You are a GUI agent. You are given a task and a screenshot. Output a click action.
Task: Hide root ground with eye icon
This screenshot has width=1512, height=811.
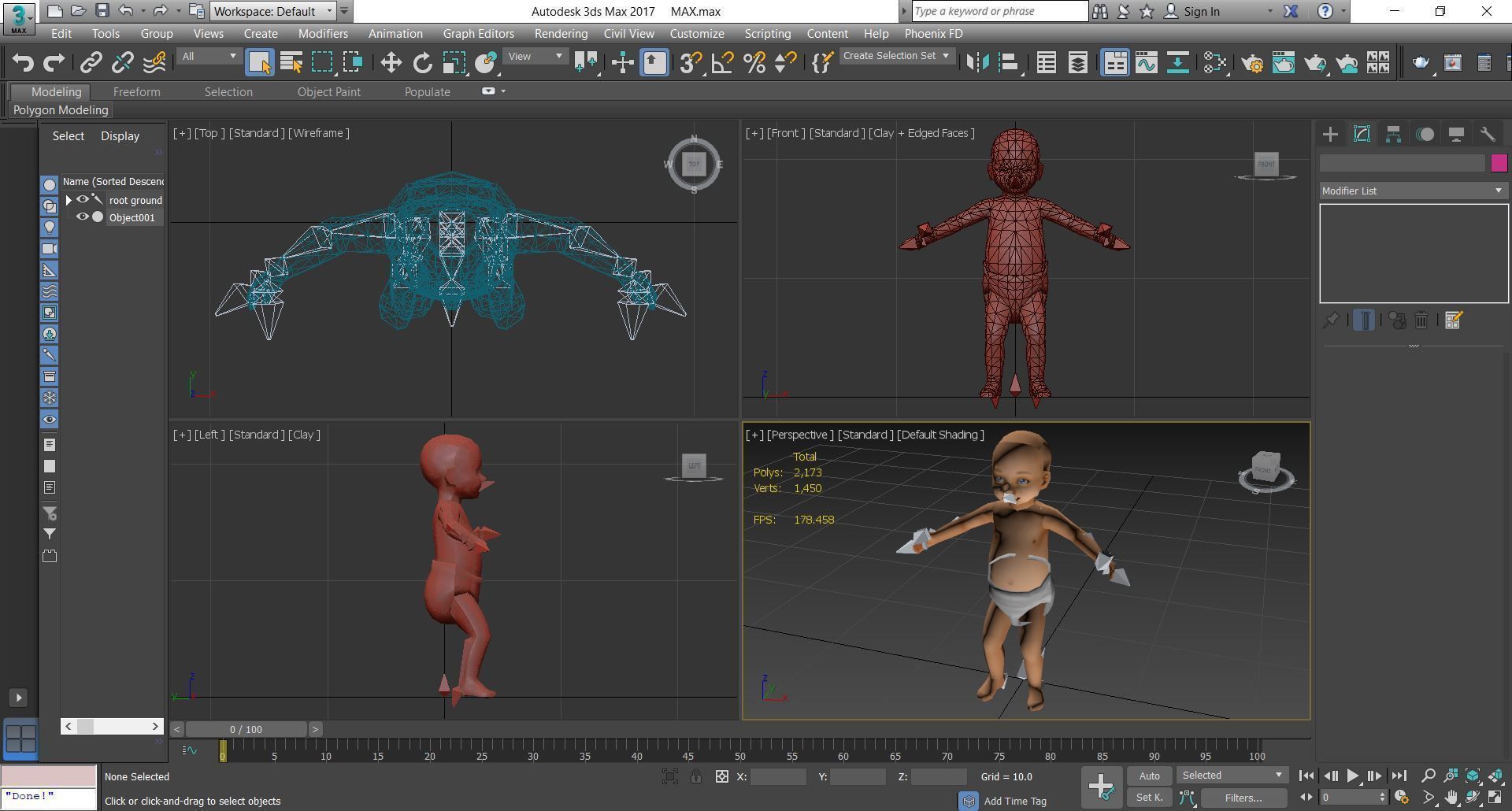tap(82, 200)
